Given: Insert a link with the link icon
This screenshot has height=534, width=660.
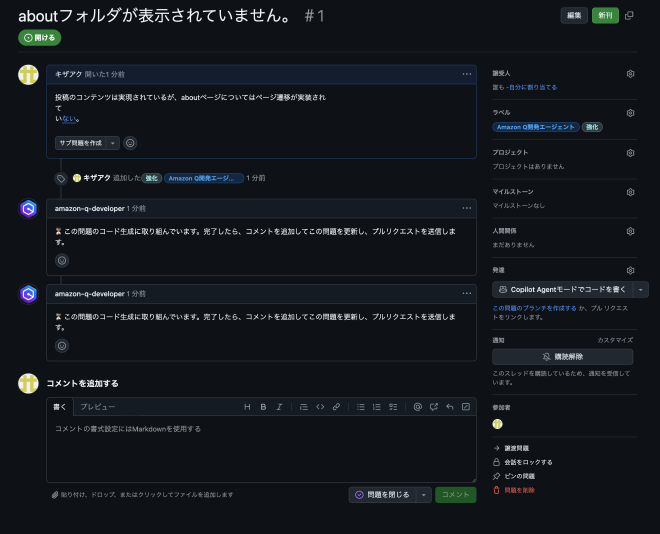Looking at the screenshot, I should pos(336,407).
